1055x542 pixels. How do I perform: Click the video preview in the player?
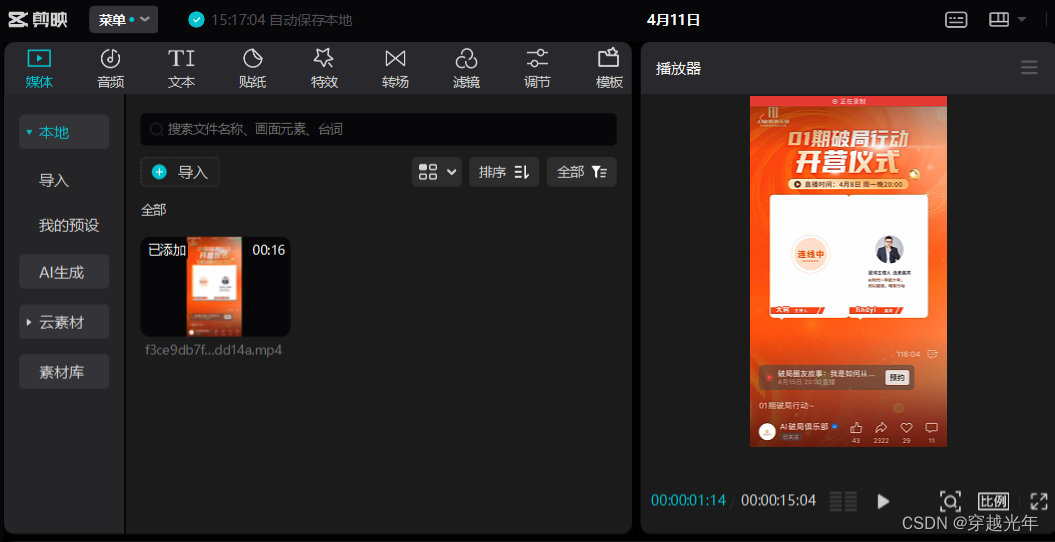tap(848, 271)
